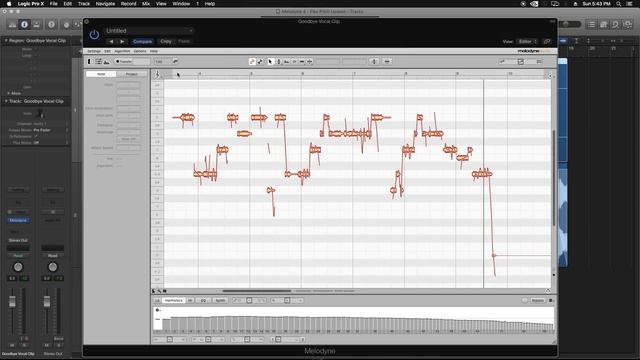Open Melodyne Help menu
The width and height of the screenshot is (640, 360).
(x=153, y=51)
